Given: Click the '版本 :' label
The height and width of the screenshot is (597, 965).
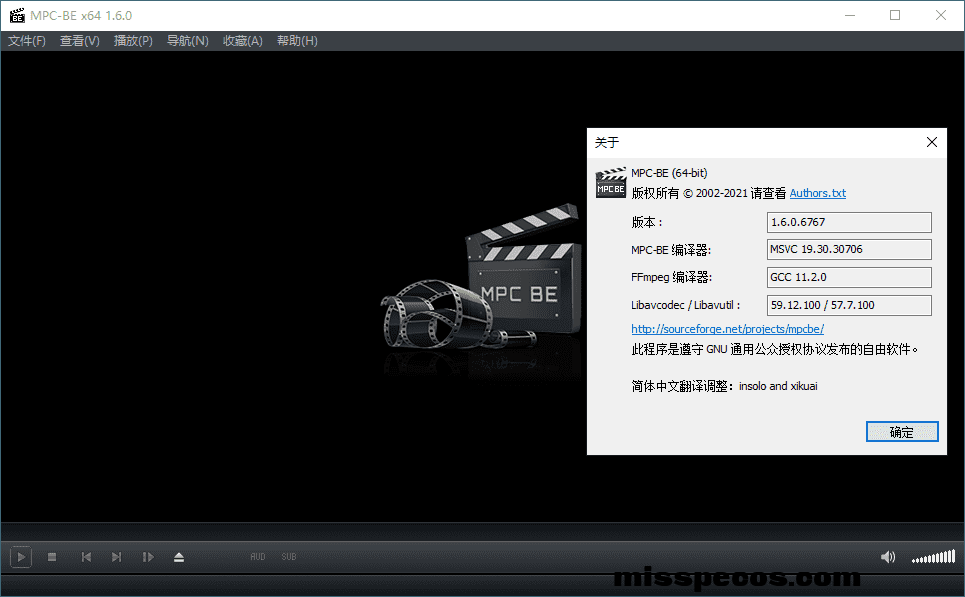Looking at the screenshot, I should [x=647, y=222].
